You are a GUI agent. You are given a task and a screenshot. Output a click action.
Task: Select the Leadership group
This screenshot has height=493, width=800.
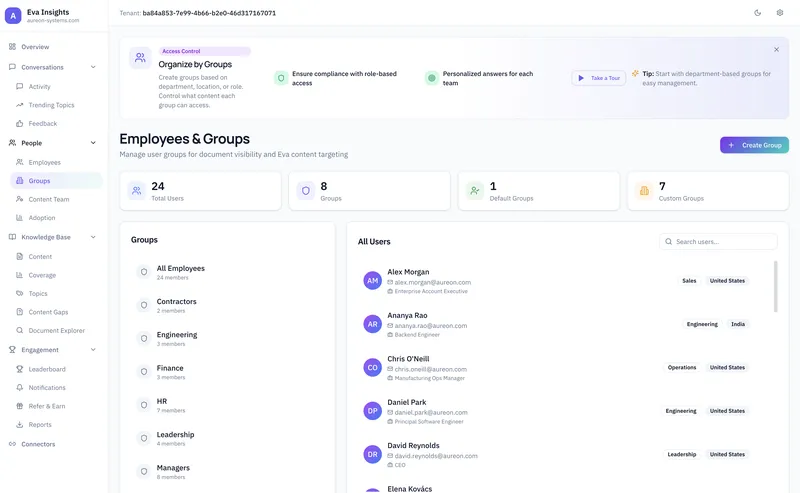[x=227, y=438]
